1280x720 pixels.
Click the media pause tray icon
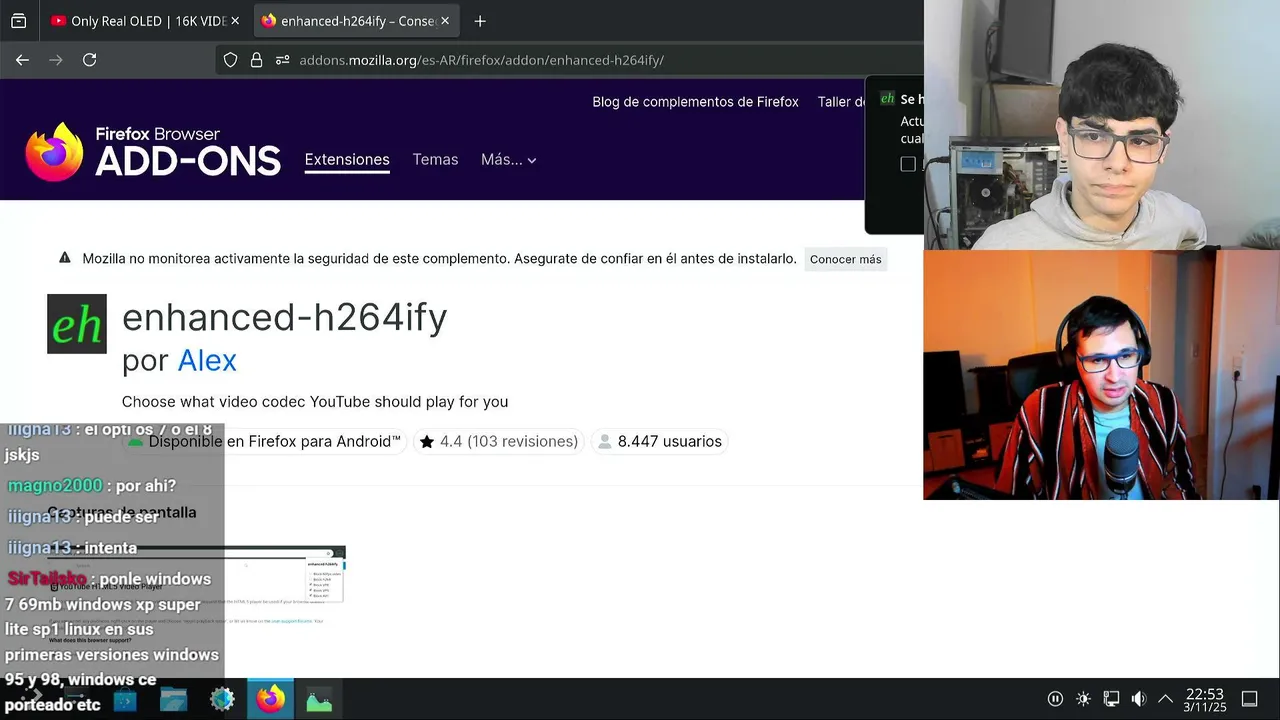(1055, 699)
